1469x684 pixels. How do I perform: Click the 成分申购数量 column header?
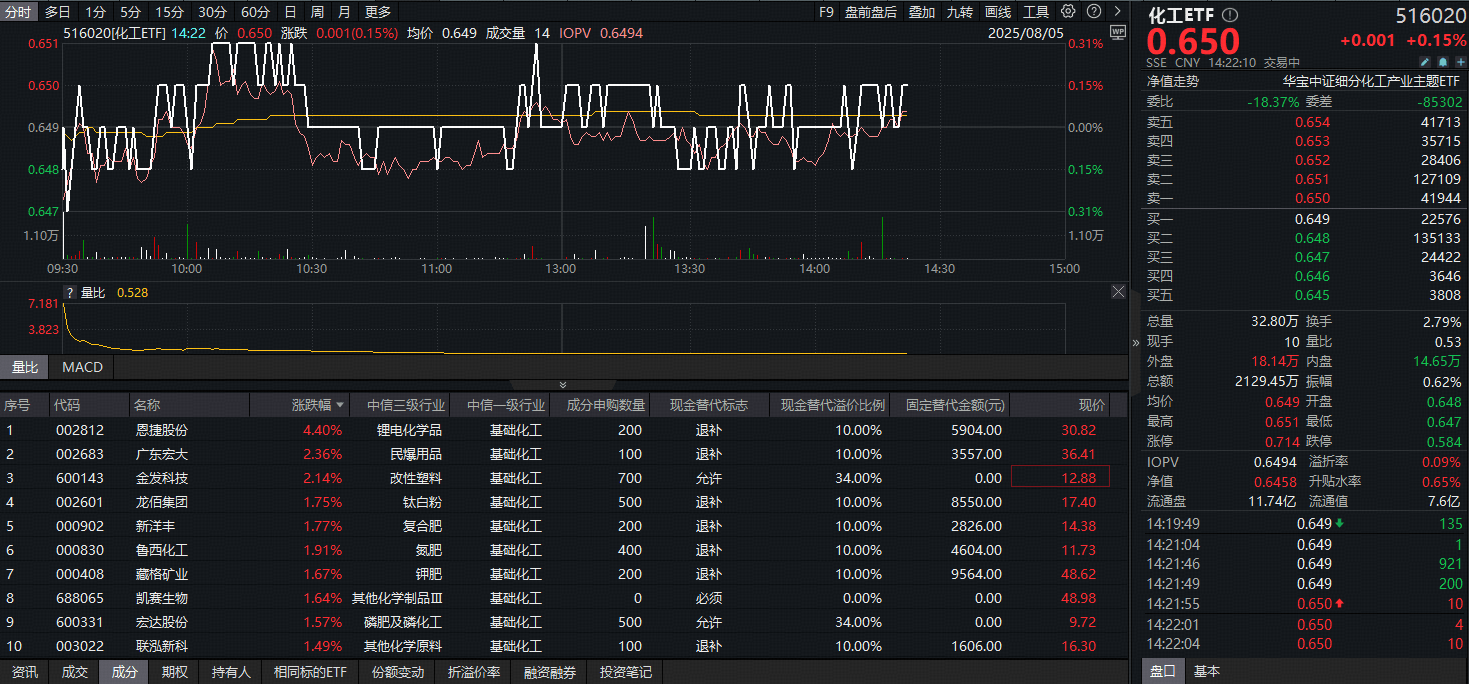coord(600,406)
